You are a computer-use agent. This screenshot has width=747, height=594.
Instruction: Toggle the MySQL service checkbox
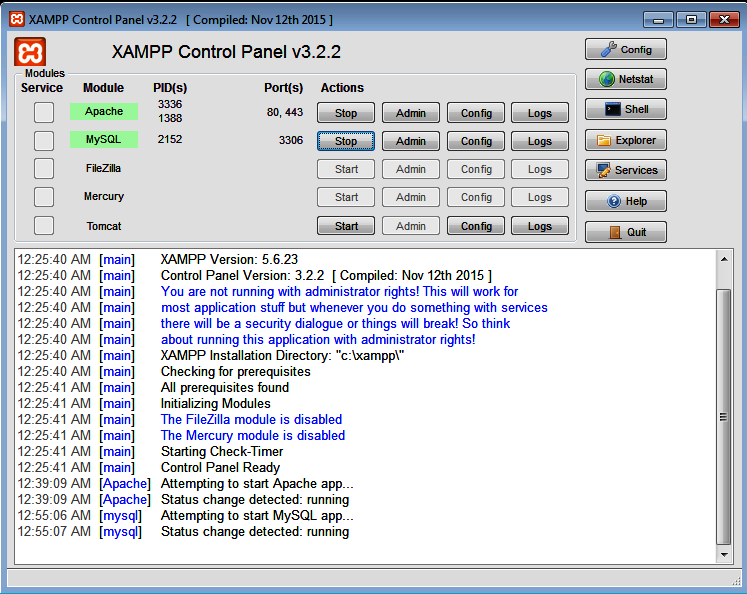pos(44,140)
